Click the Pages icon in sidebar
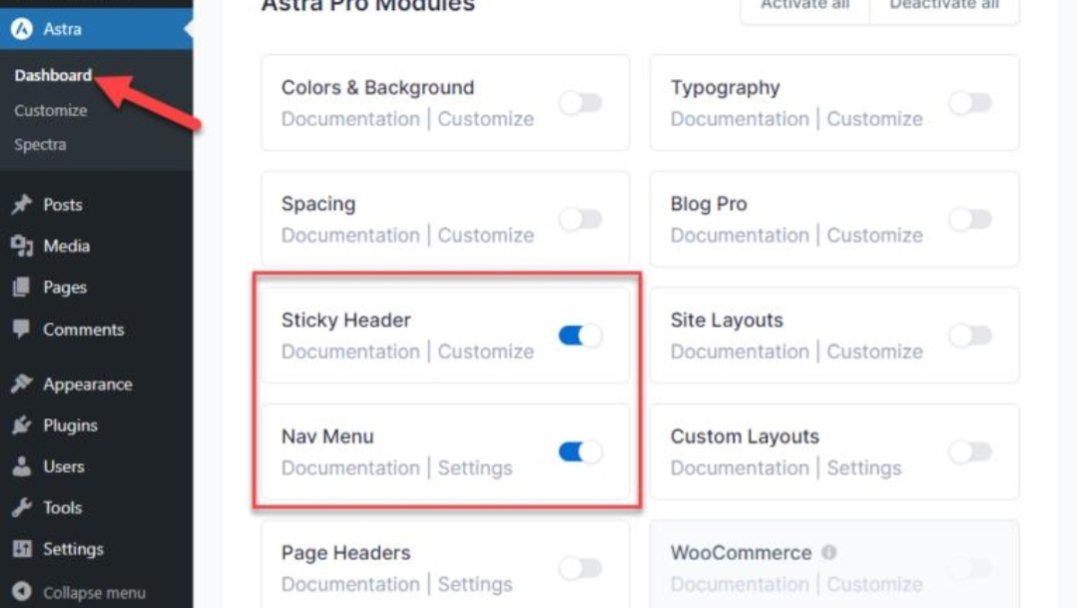Viewport: 1078px width, 608px height. pos(22,288)
